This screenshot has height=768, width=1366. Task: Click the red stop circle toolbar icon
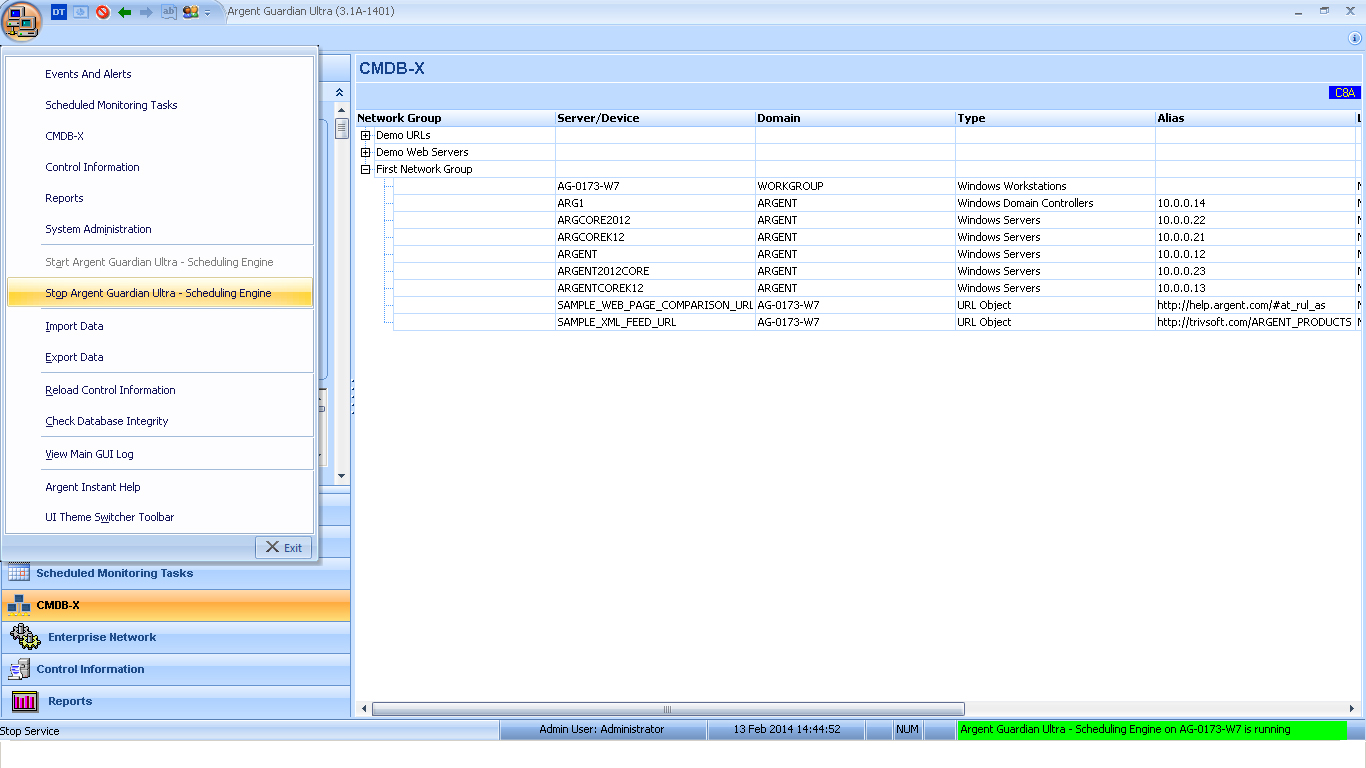point(102,12)
